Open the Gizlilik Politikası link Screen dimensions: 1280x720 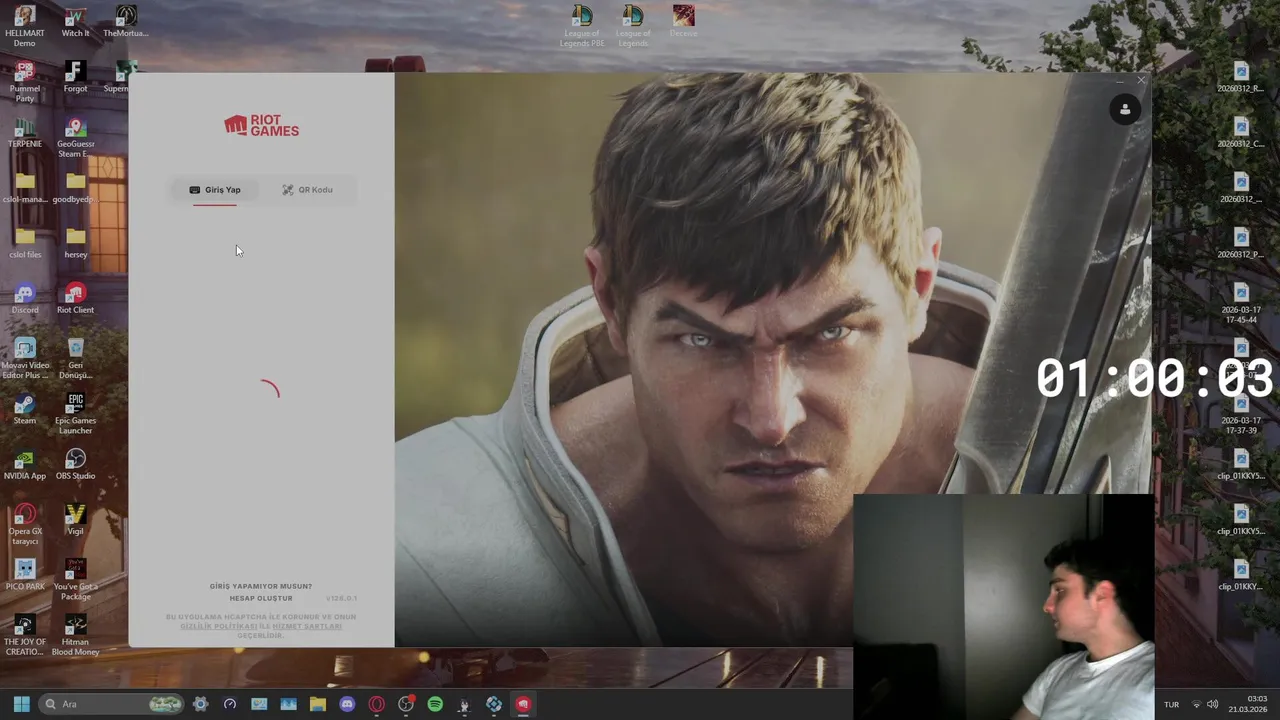point(219,626)
